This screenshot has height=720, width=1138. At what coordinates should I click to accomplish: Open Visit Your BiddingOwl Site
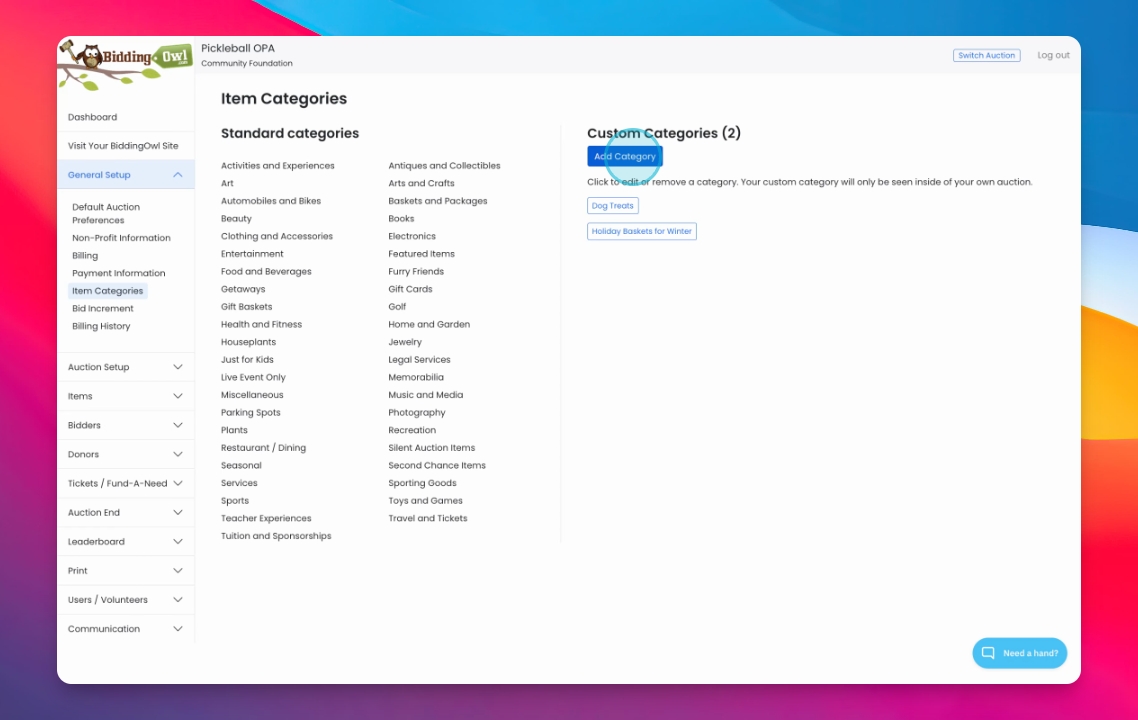pos(123,146)
